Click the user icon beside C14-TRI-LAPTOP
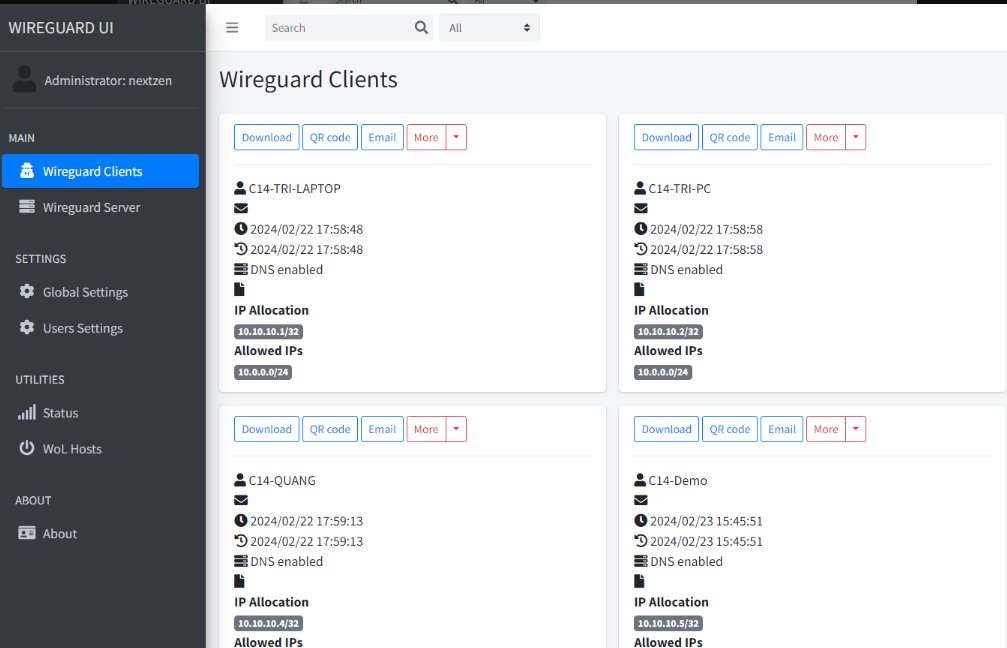The width and height of the screenshot is (1007, 648). pyautogui.click(x=240, y=188)
